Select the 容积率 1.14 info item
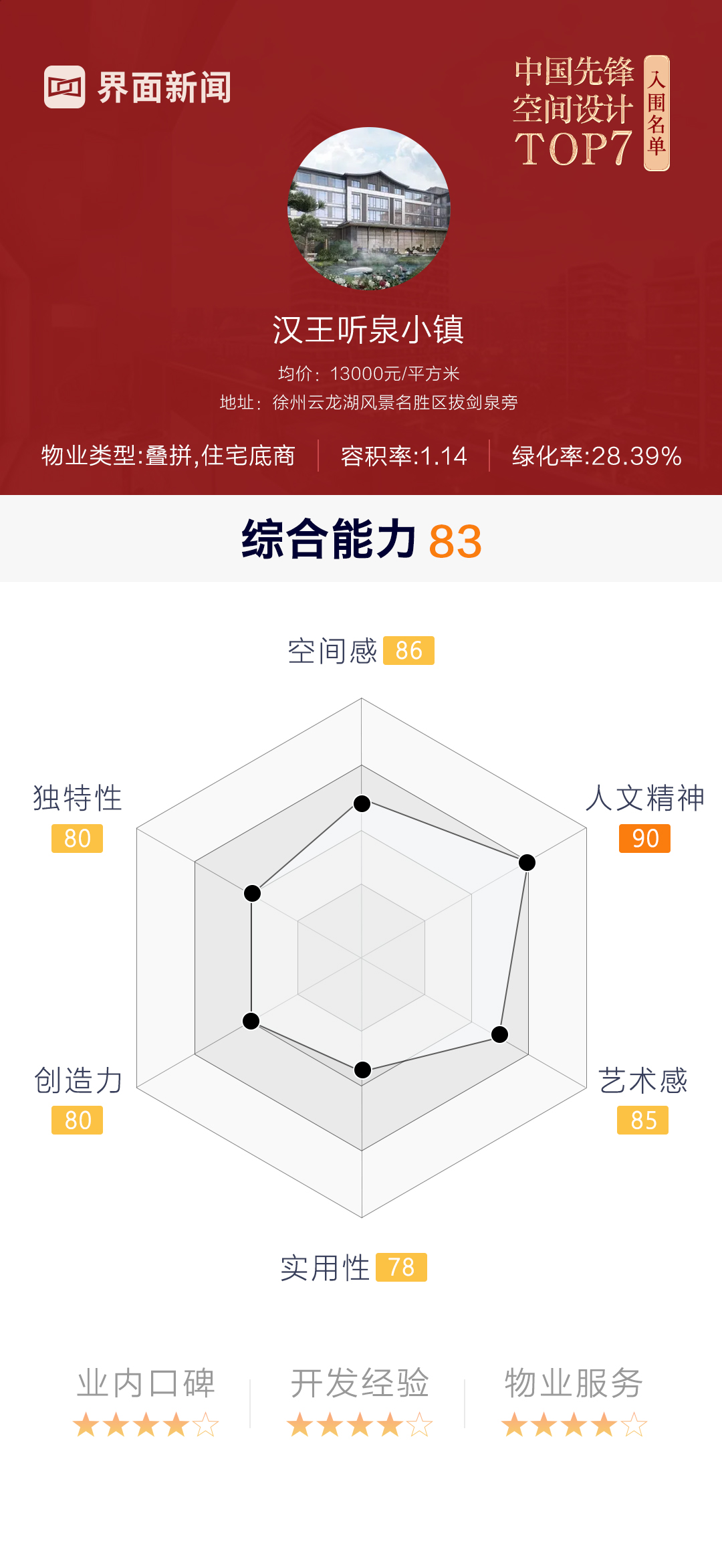 (404, 456)
